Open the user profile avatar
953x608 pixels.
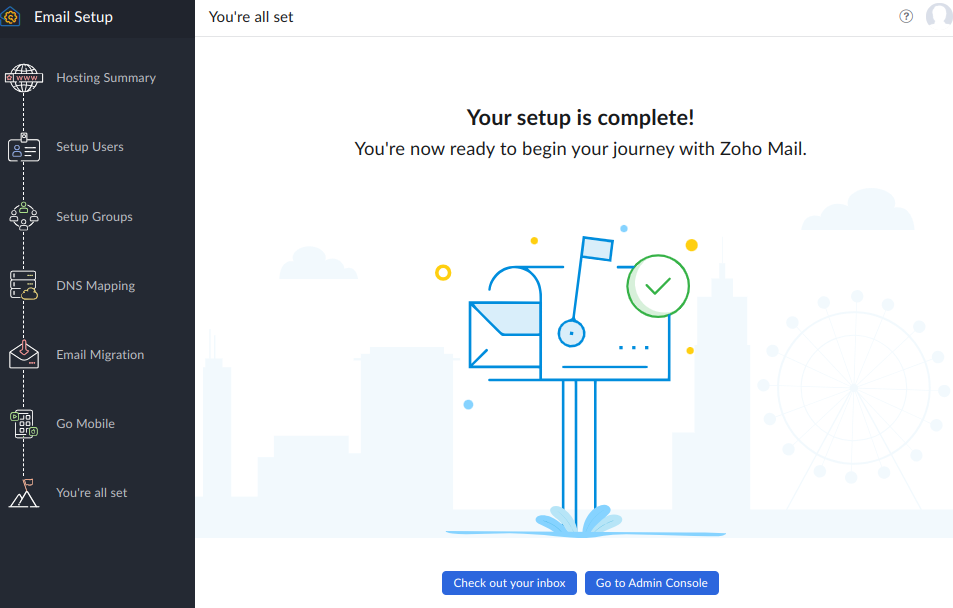[939, 16]
